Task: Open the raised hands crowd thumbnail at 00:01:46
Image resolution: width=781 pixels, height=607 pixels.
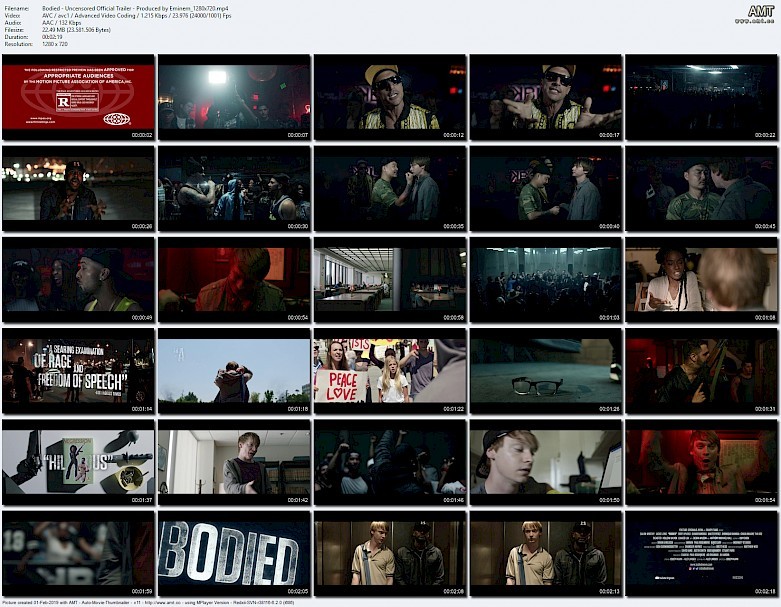Action: 390,462
